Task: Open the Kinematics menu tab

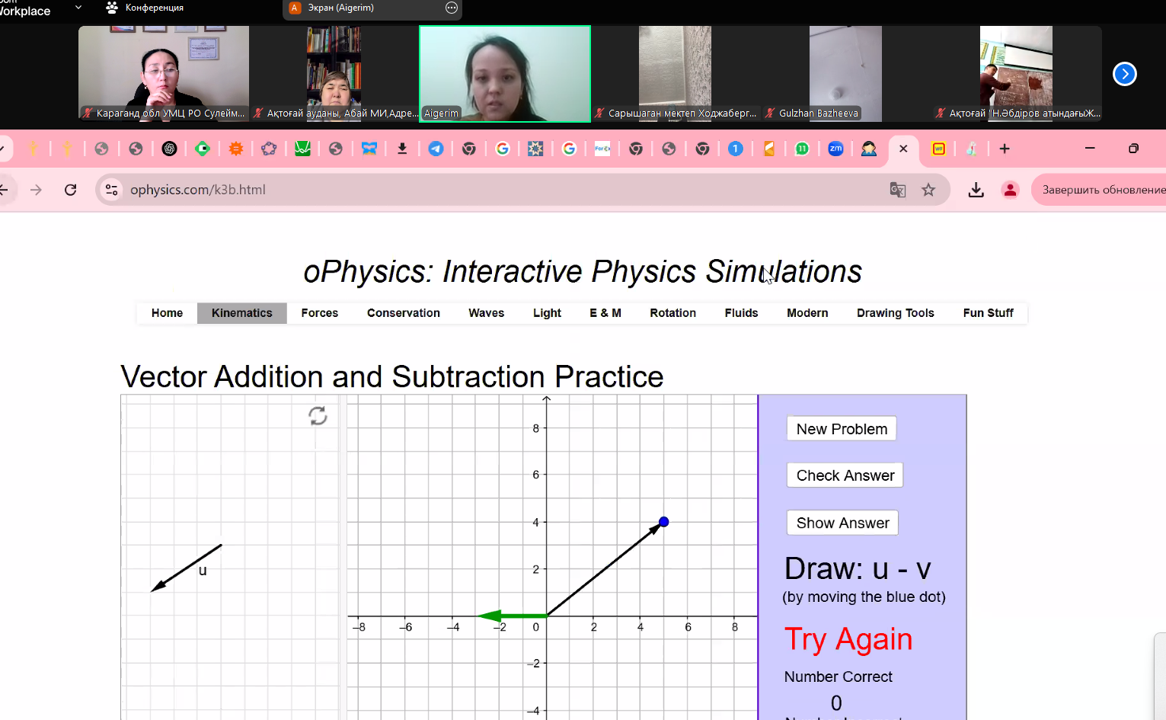Action: [x=242, y=313]
